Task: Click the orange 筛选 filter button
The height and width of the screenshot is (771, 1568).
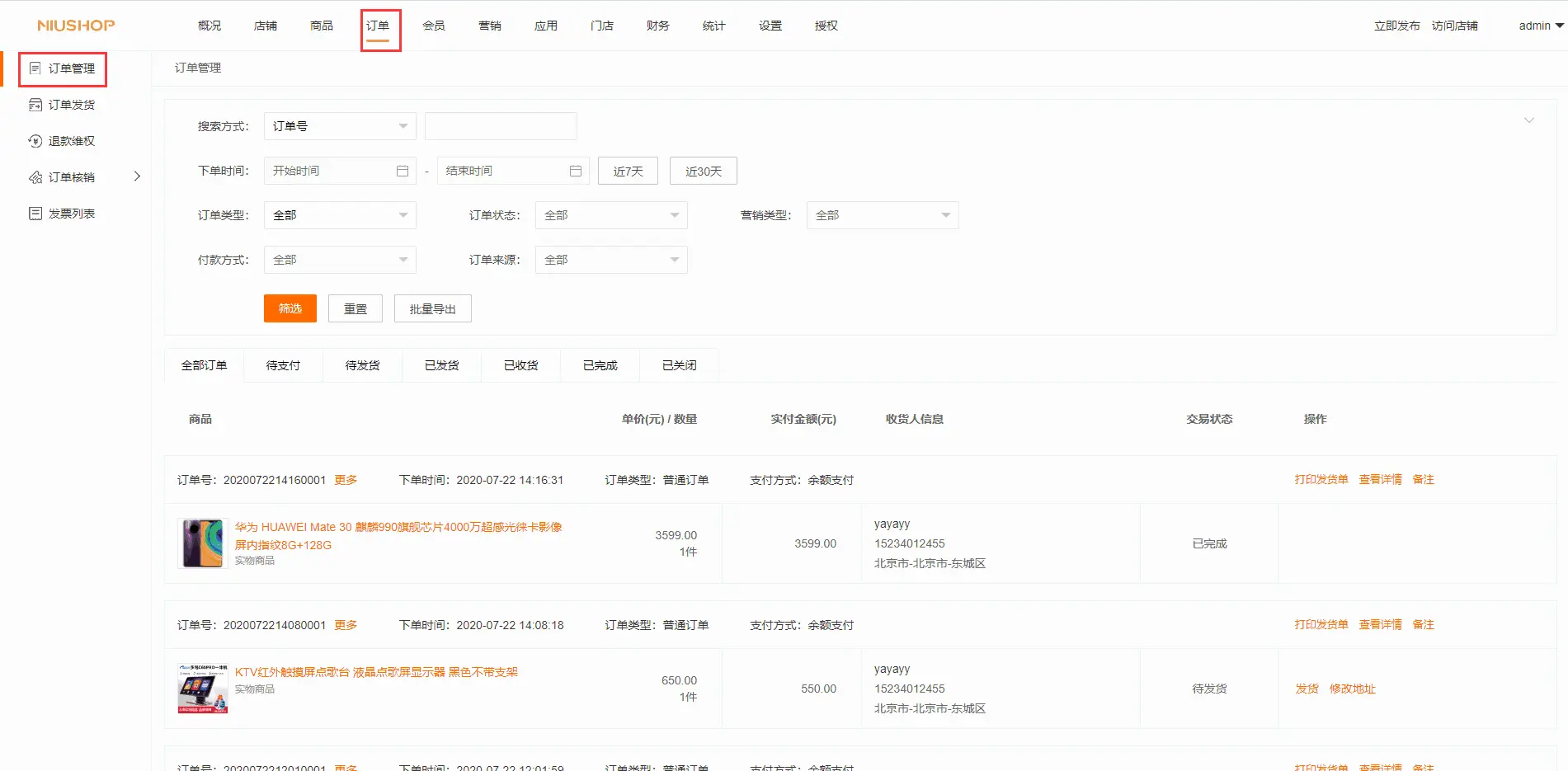Action: [290, 308]
